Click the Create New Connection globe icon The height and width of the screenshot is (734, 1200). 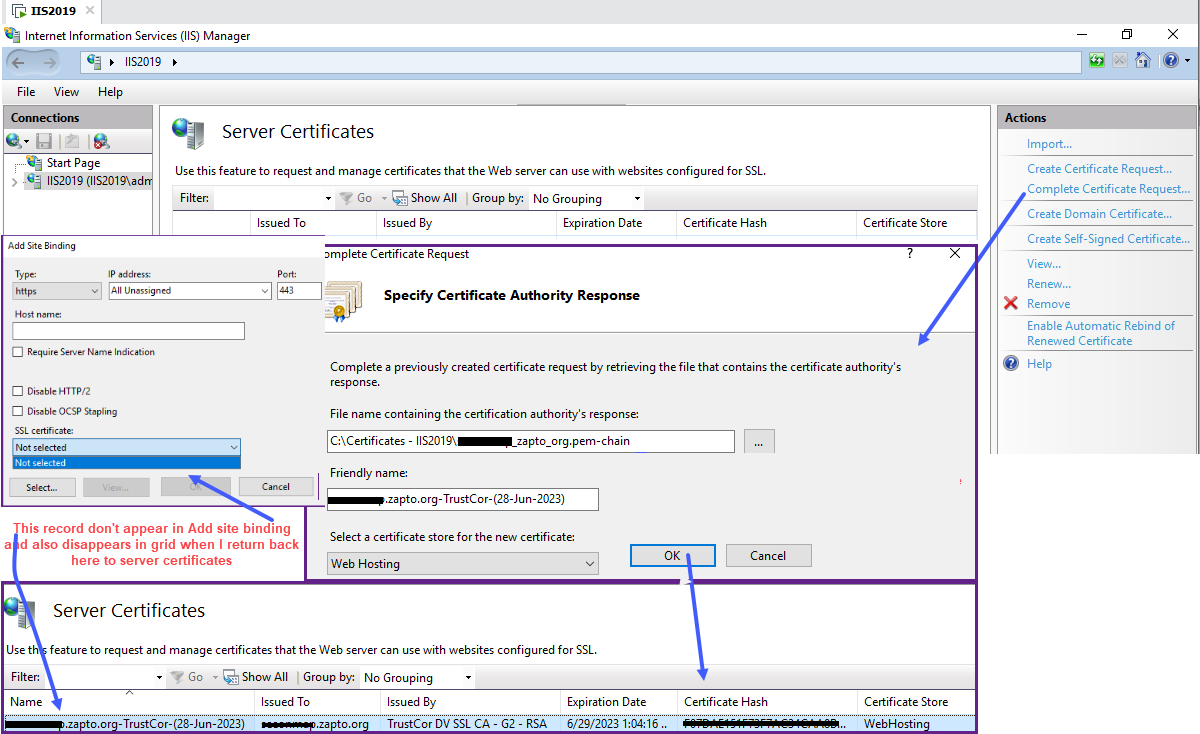pos(13,142)
